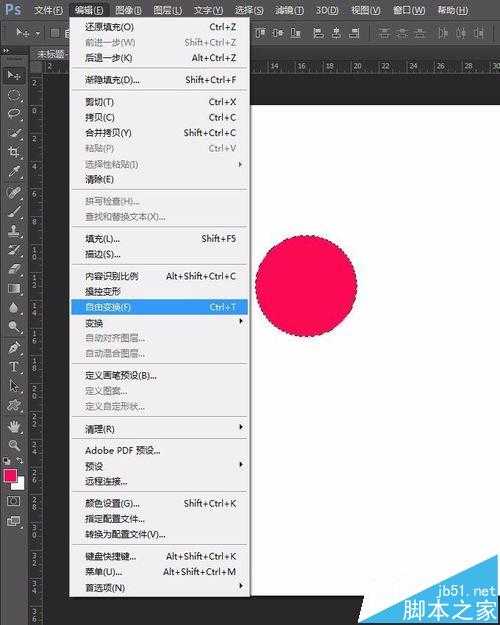The height and width of the screenshot is (625, 500).
Task: Change screen mode icon
Action: [x=14, y=521]
